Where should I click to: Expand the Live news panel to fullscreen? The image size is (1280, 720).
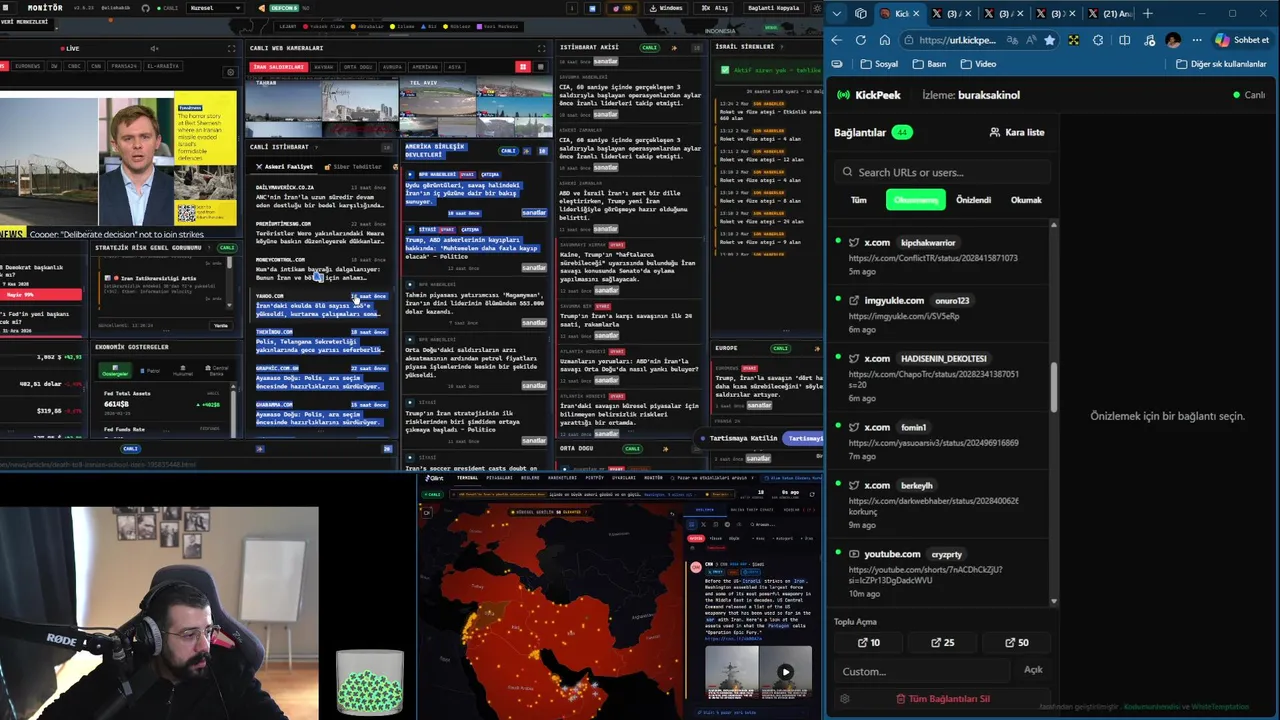point(232,48)
